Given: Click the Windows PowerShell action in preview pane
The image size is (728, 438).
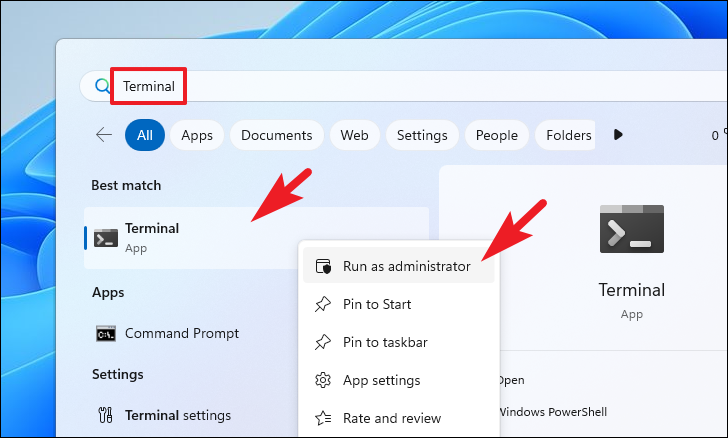Looking at the screenshot, I should (553, 412).
